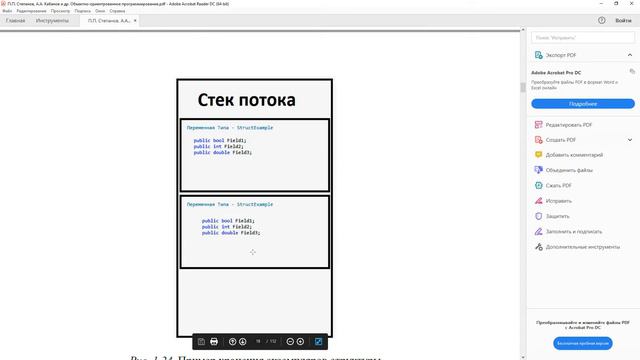Open the Sign menu
The height and width of the screenshot is (360, 640).
[82, 11]
